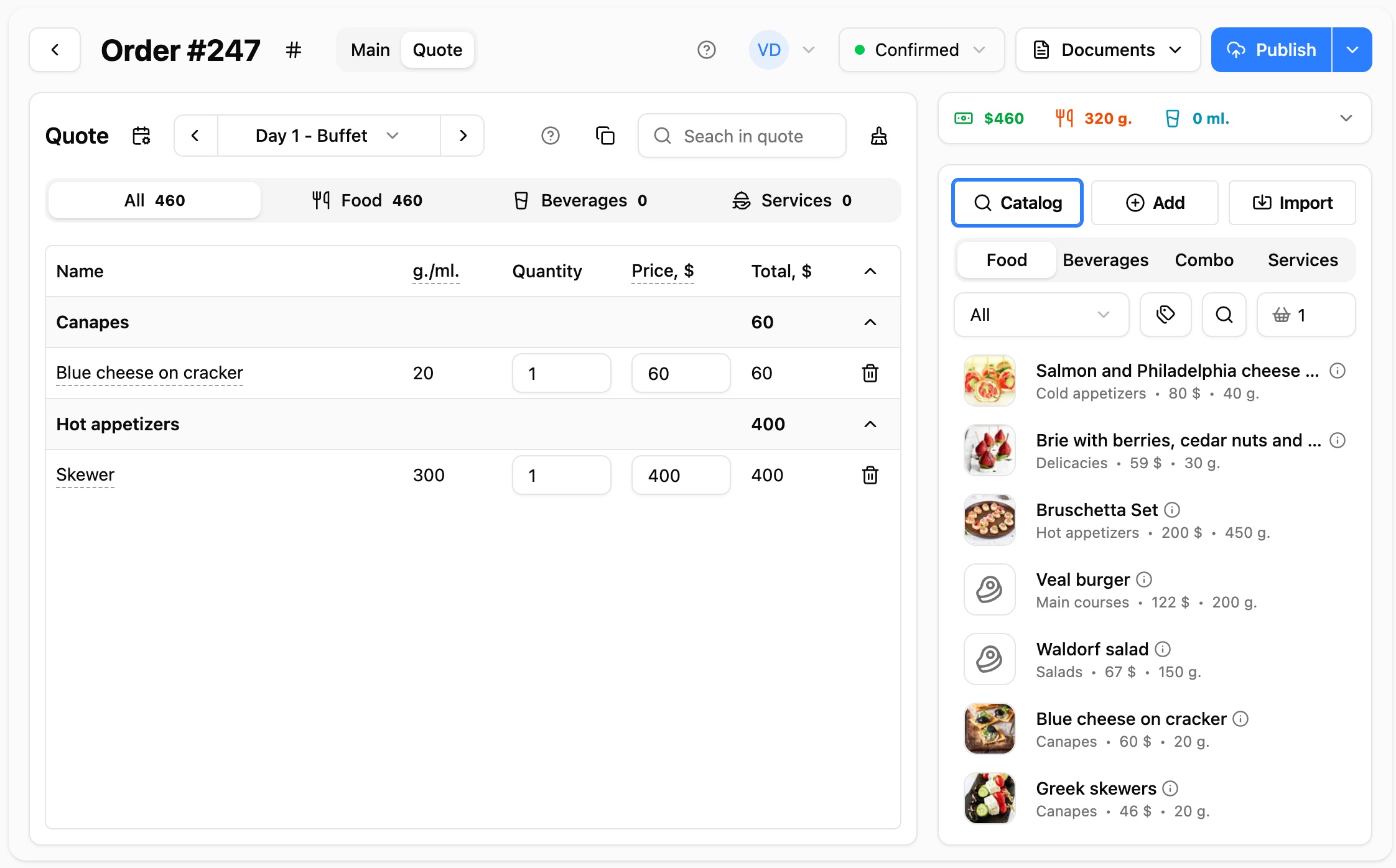Collapse the Hot appetizers section
1396x868 pixels.
[870, 424]
